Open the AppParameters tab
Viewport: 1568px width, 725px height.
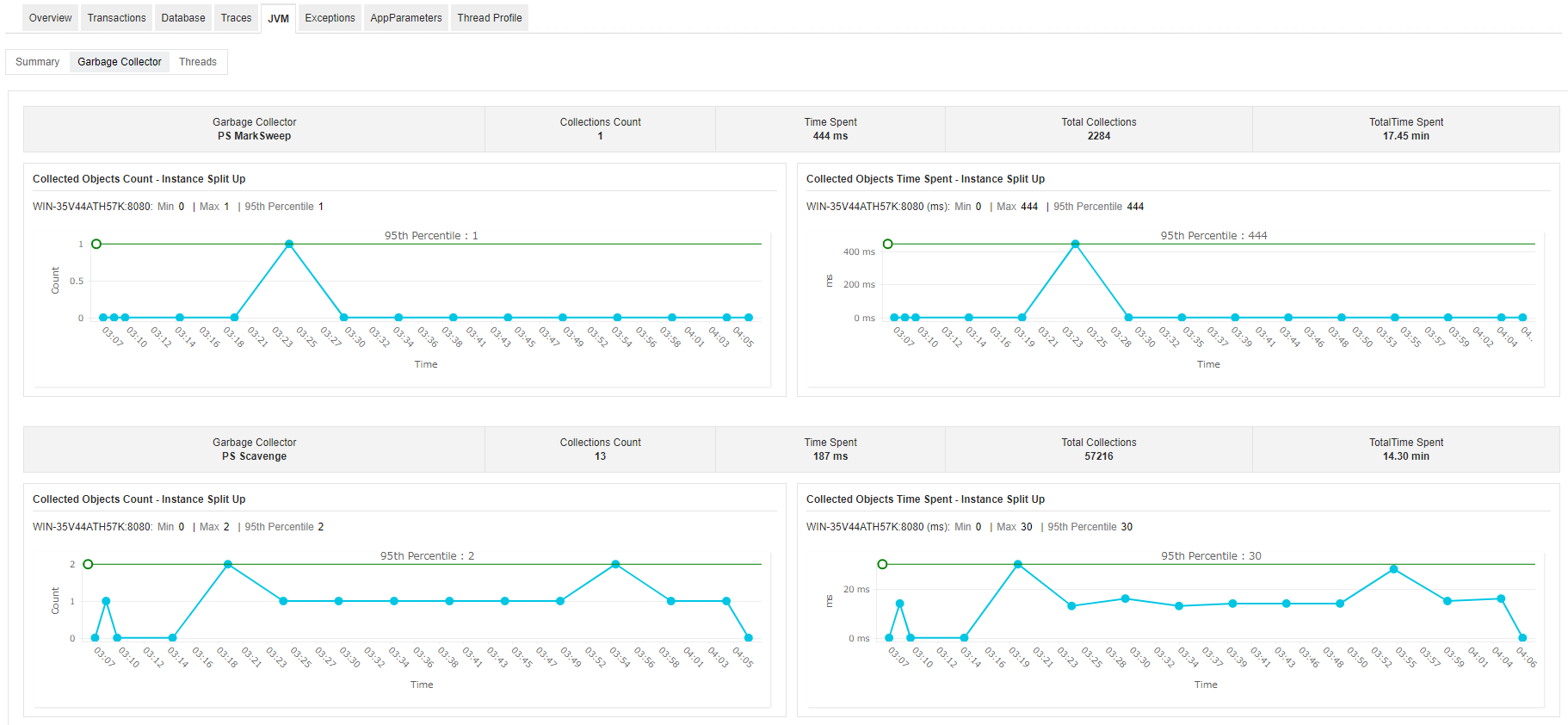coord(405,18)
